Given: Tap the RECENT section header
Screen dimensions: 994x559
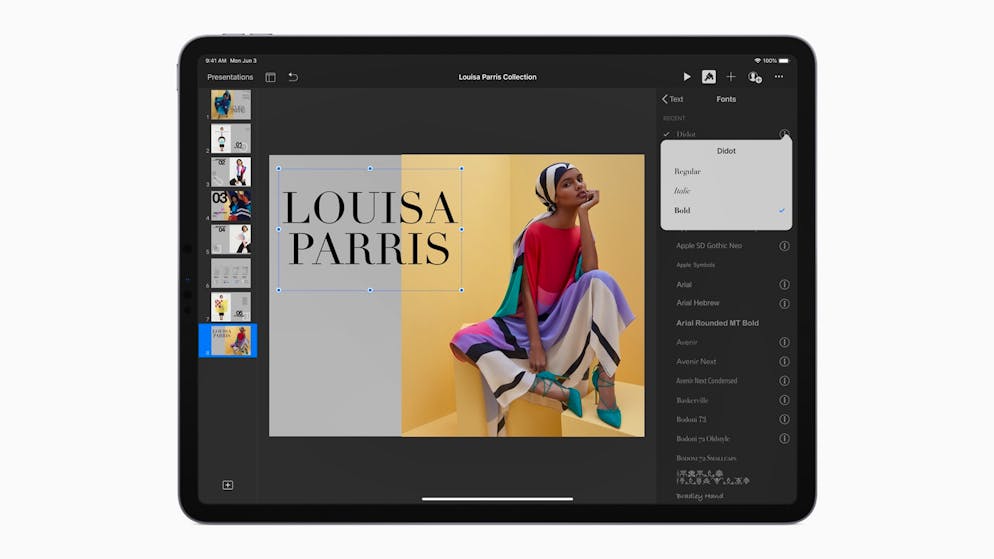Looking at the screenshot, I should click(674, 119).
